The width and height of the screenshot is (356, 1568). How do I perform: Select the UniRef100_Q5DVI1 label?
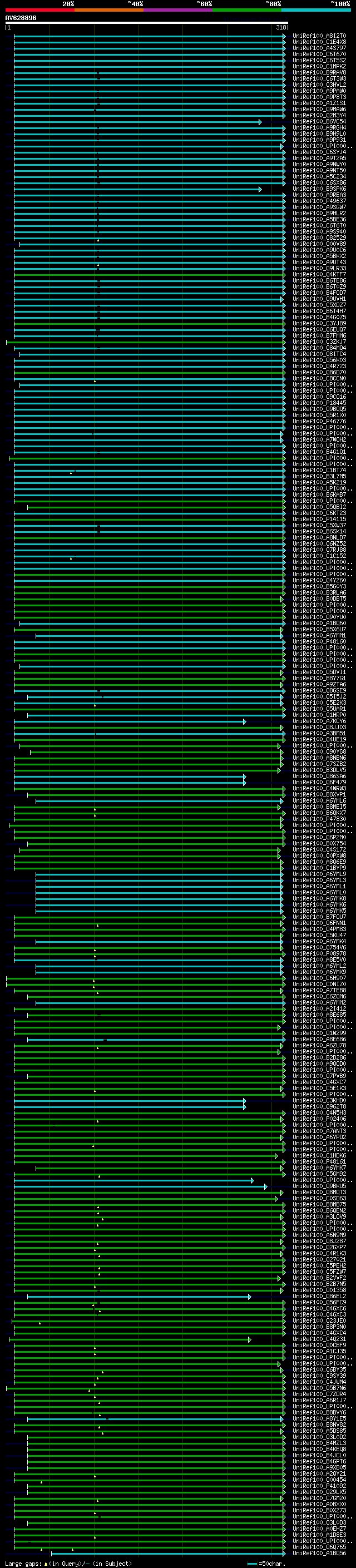pos(319,672)
